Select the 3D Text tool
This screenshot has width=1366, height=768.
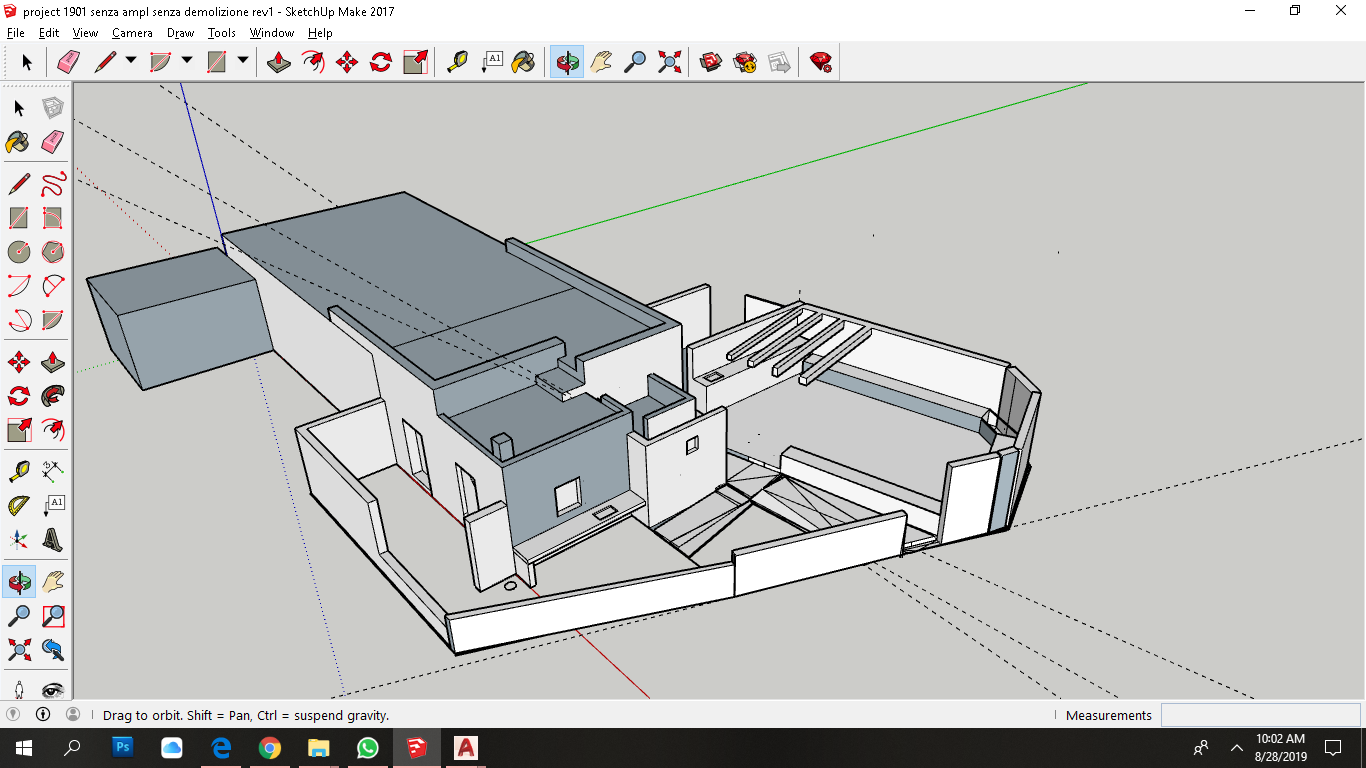click(53, 540)
